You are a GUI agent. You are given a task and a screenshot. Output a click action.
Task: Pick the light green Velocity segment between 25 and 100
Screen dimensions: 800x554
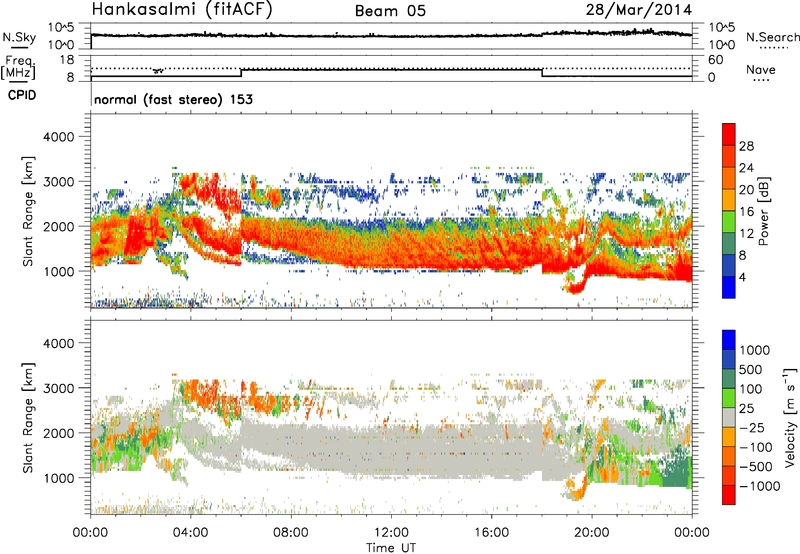click(729, 398)
